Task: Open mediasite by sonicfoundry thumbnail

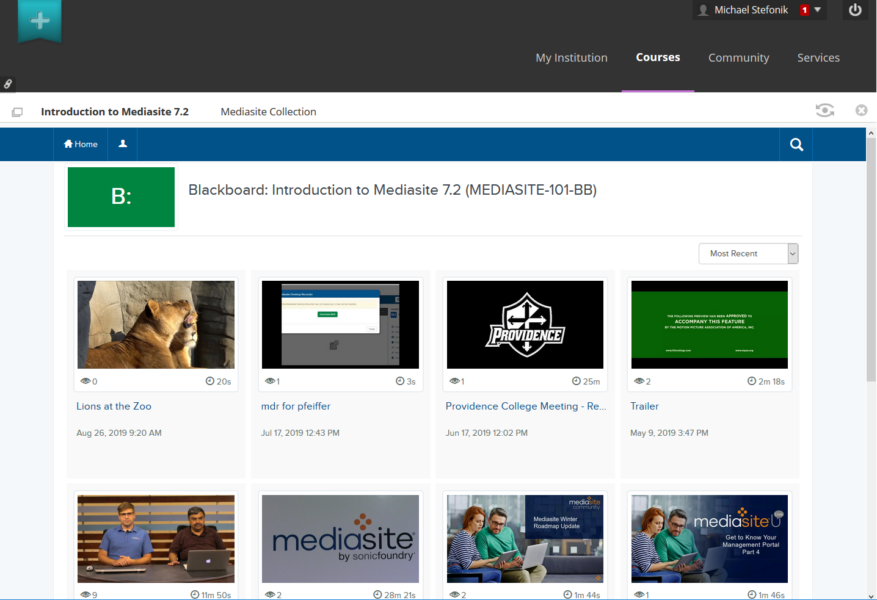Action: (x=340, y=538)
